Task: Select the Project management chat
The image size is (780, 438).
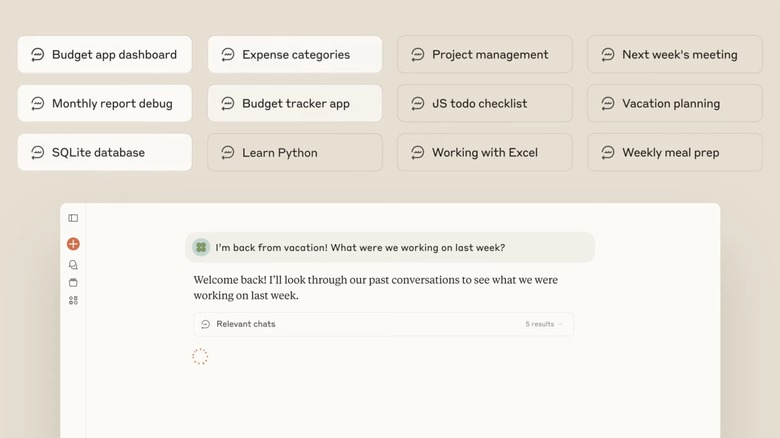Action: tap(484, 54)
